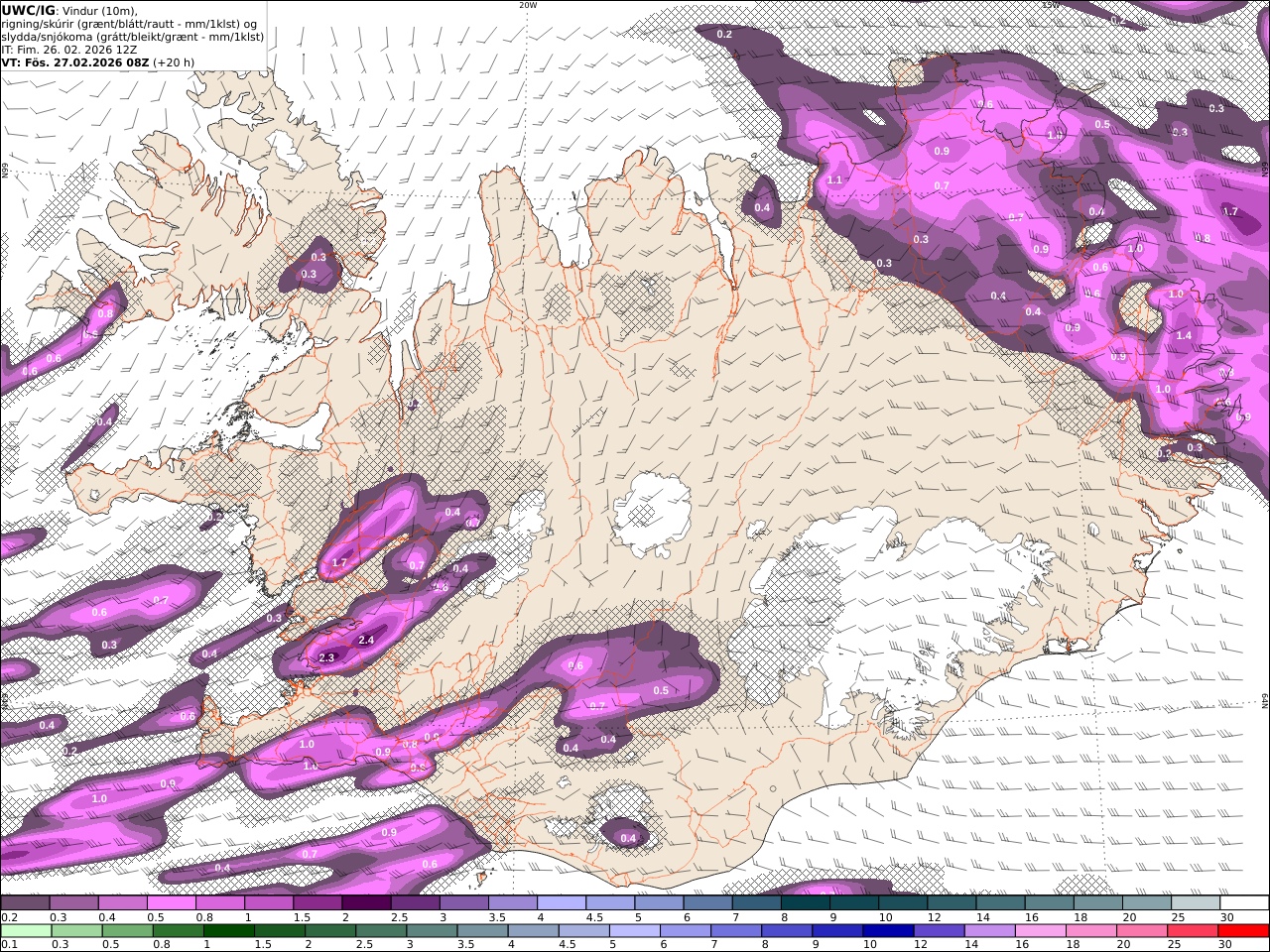
Task: Pick the white last swatch of the top legend row
Action: (1243, 902)
